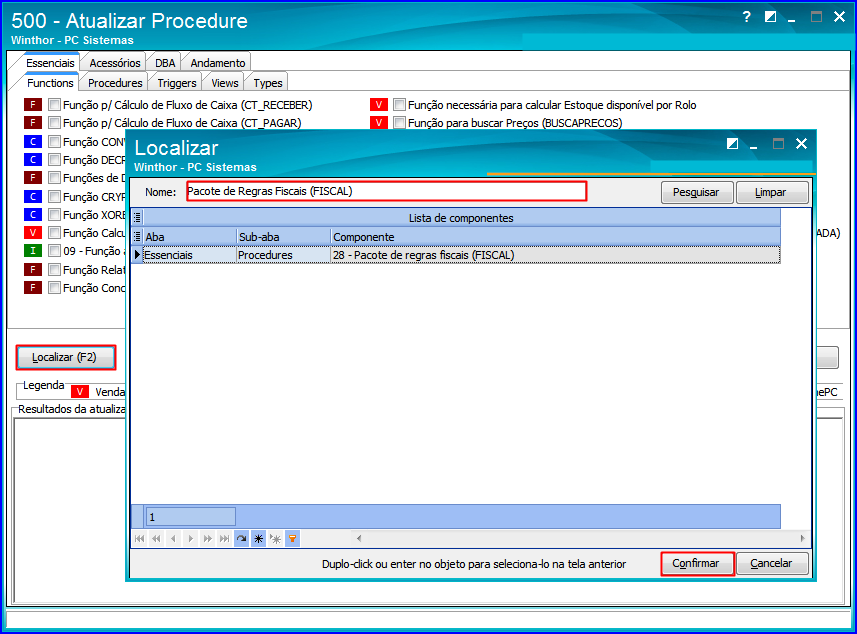
Task: Click the next-page double-arrow in grid navigator
Action: click(207, 539)
